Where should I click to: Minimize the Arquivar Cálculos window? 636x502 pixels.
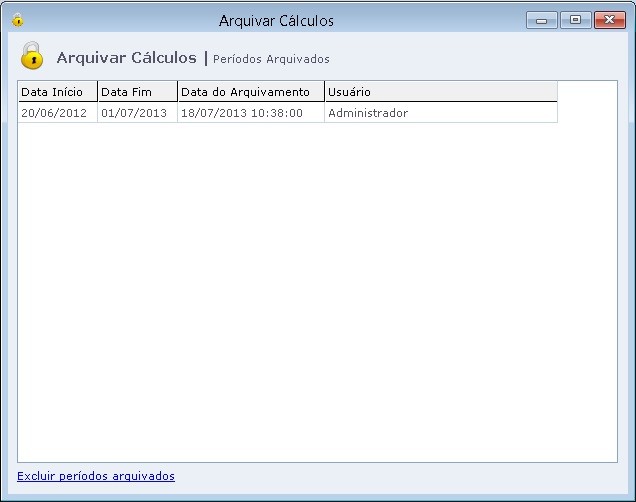[x=541, y=20]
